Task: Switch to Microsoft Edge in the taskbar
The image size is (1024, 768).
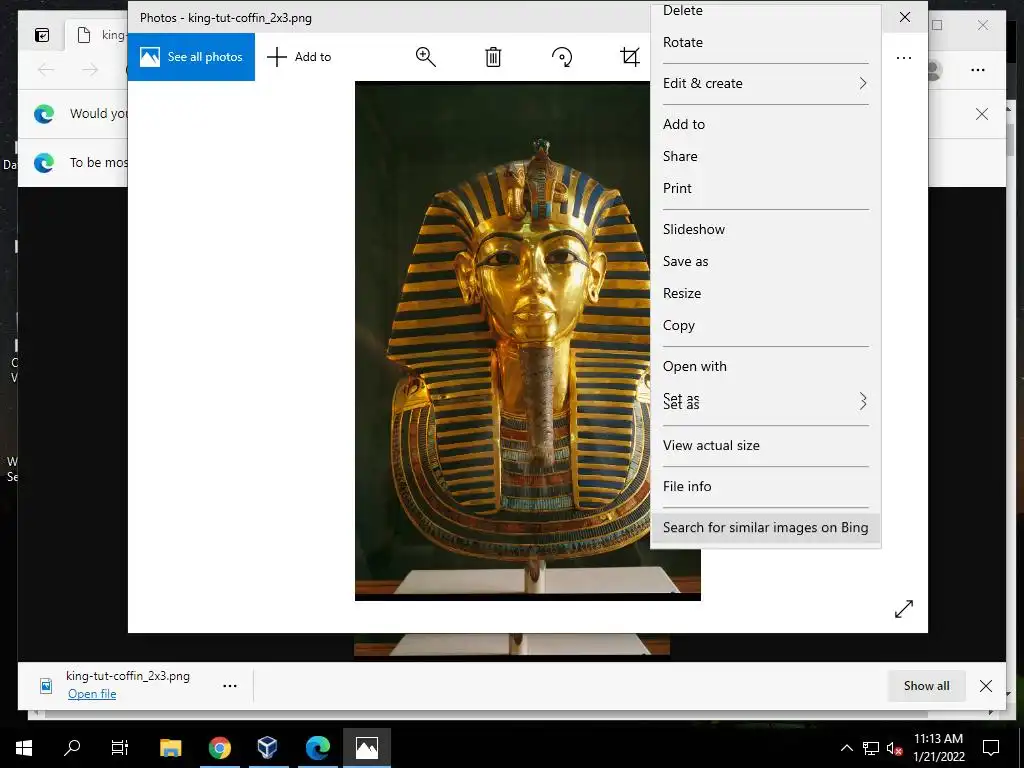Action: pos(317,747)
